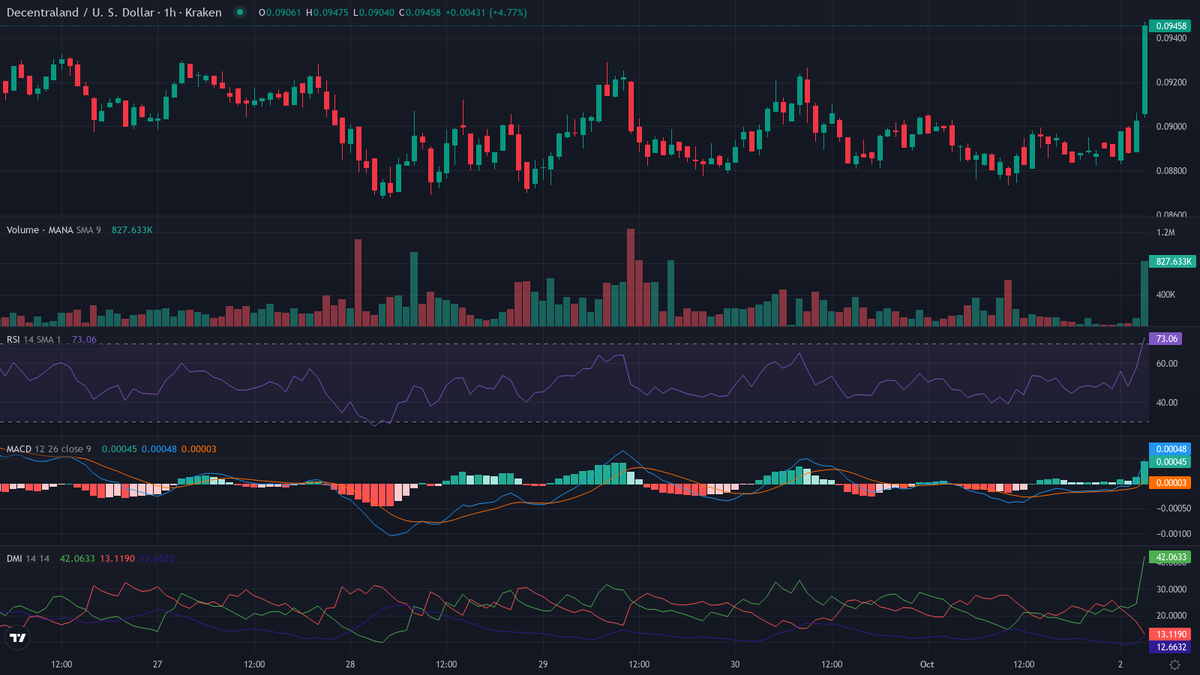Click the 1.2M volume scale tick
The width and height of the screenshot is (1200, 675).
click(x=1165, y=232)
